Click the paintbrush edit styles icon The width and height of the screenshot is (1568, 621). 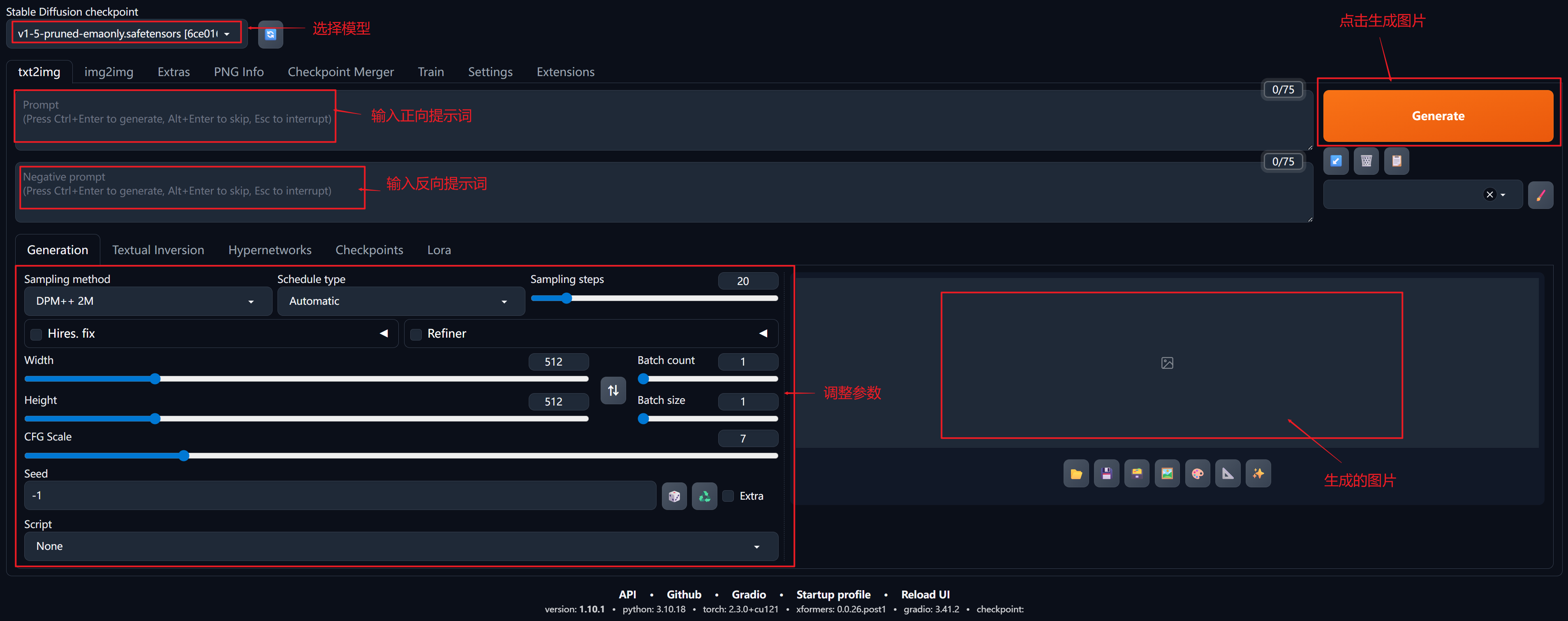1540,195
